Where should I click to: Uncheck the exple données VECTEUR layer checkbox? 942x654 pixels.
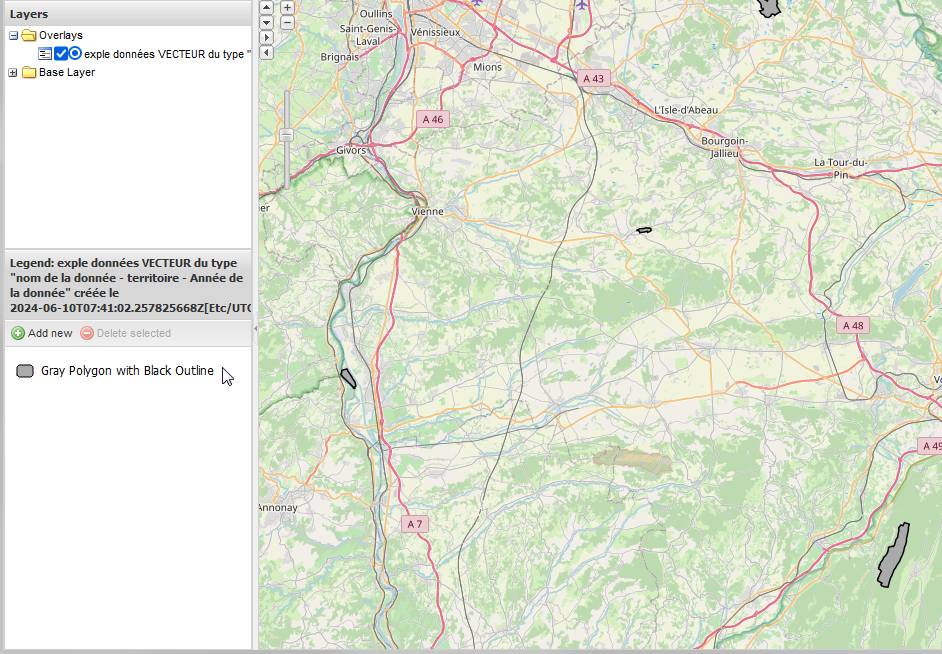pyautogui.click(x=61, y=54)
